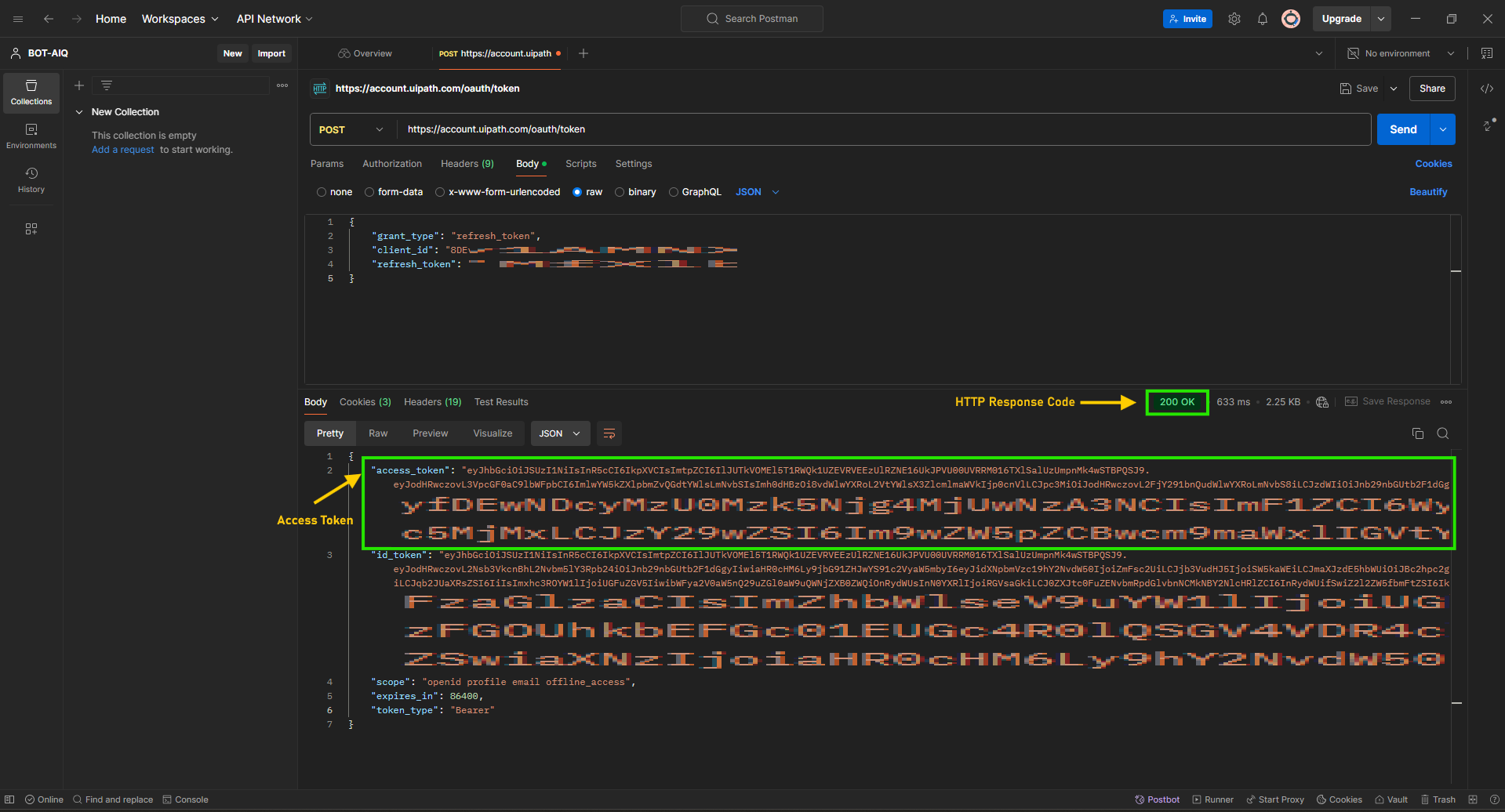This screenshot has width=1505, height=812.
Task: Open the API Network dropdown
Action: [274, 19]
